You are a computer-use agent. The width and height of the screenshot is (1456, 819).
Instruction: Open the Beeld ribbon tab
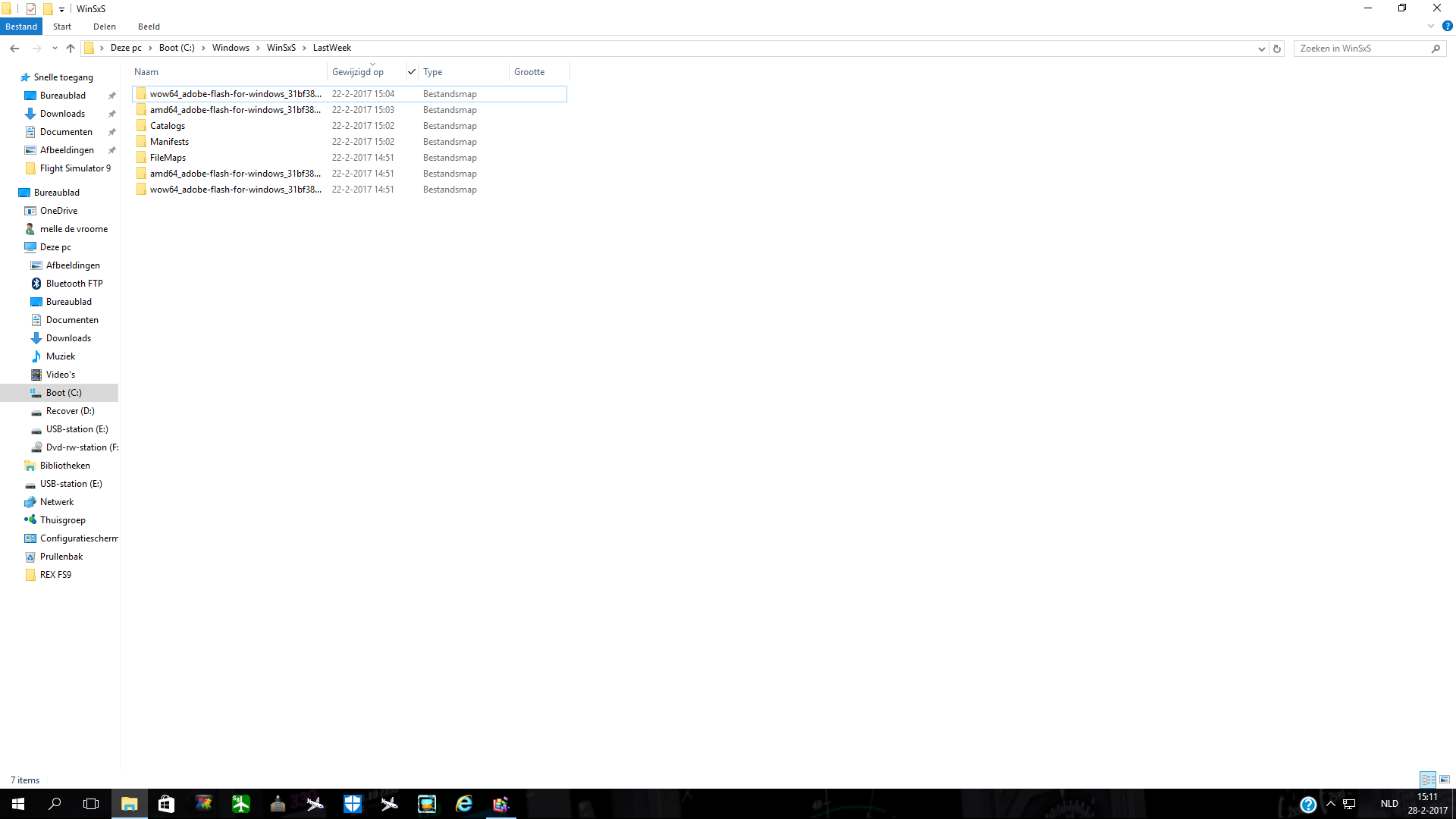pyautogui.click(x=149, y=27)
